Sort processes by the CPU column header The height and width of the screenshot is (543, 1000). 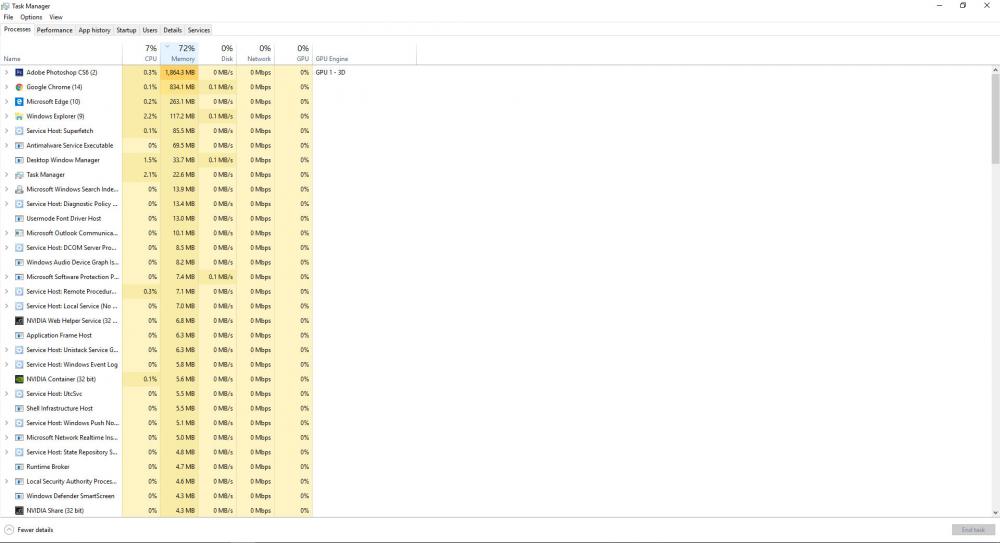click(149, 53)
